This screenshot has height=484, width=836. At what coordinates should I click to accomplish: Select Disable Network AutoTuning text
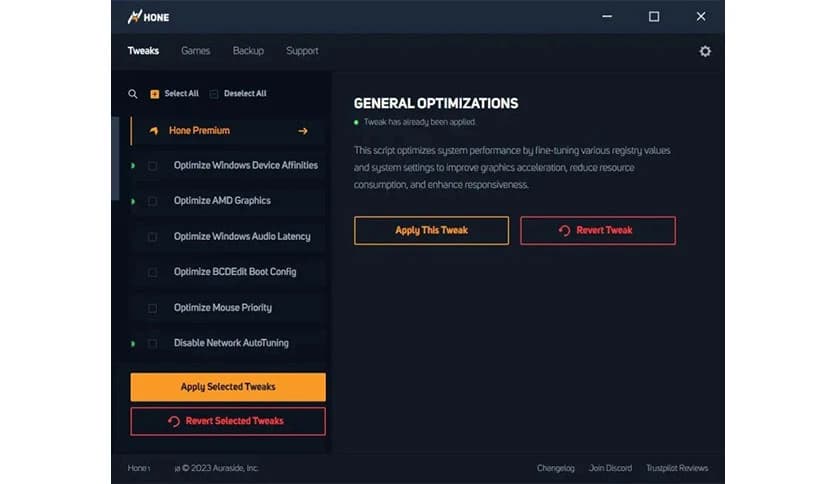(231, 343)
